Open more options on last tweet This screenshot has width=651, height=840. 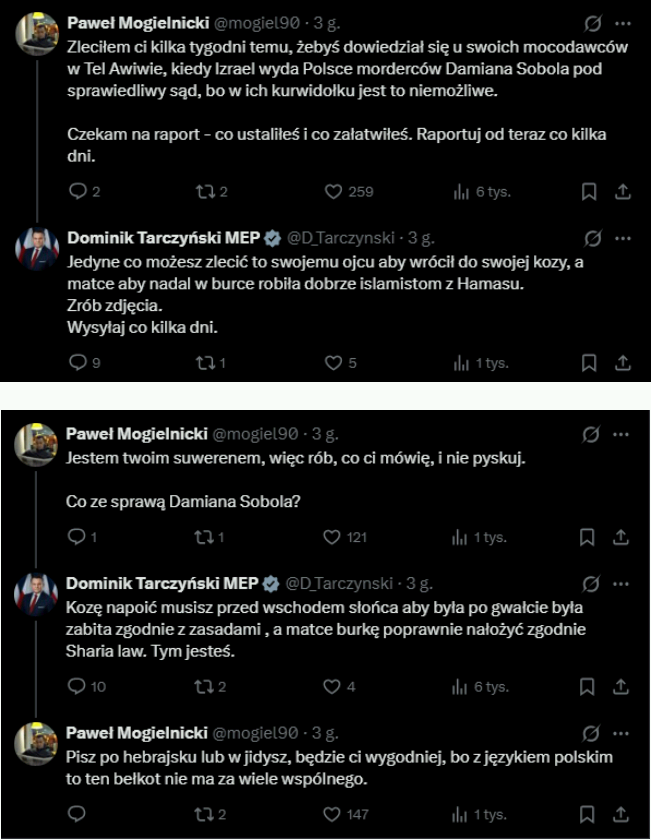(620, 733)
